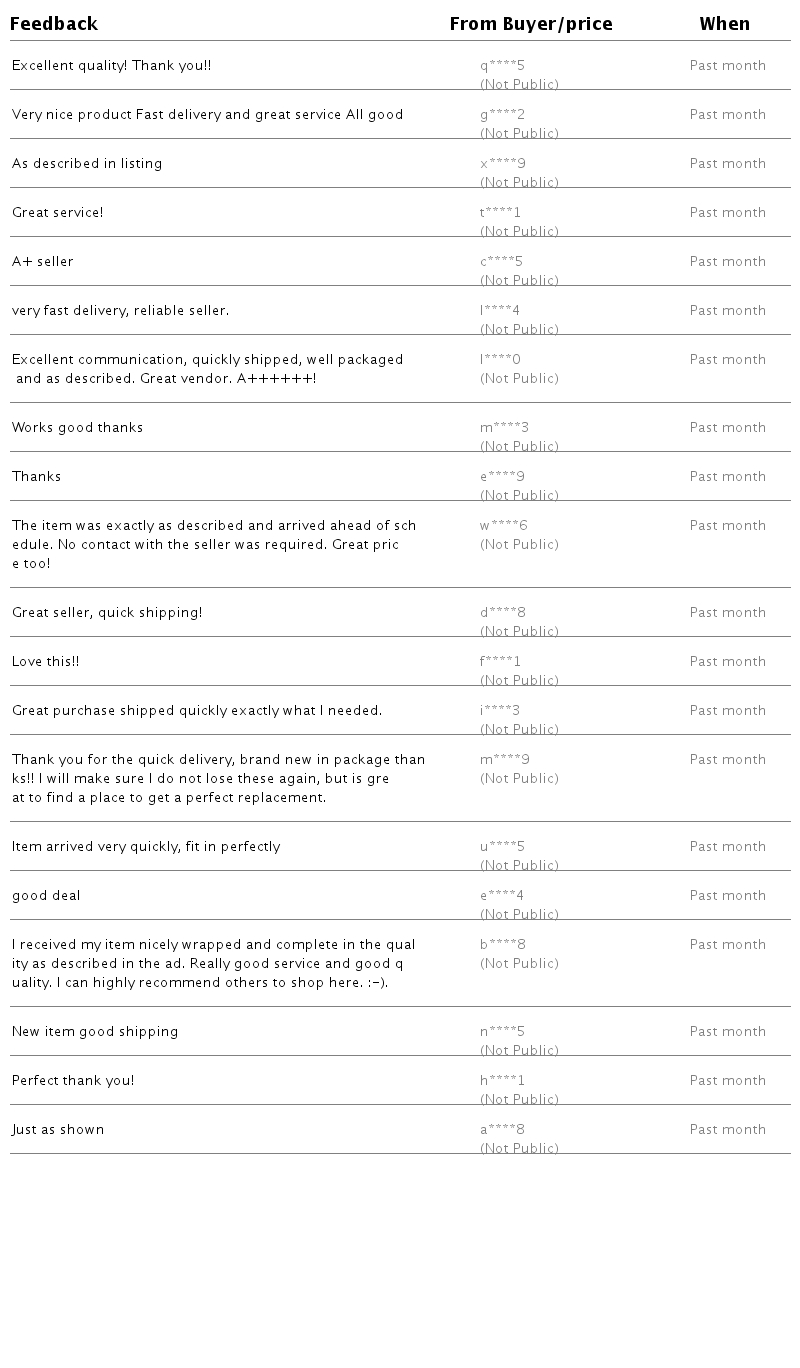Open buyer w****6 profile
The width and height of the screenshot is (800, 1368).
click(504, 526)
